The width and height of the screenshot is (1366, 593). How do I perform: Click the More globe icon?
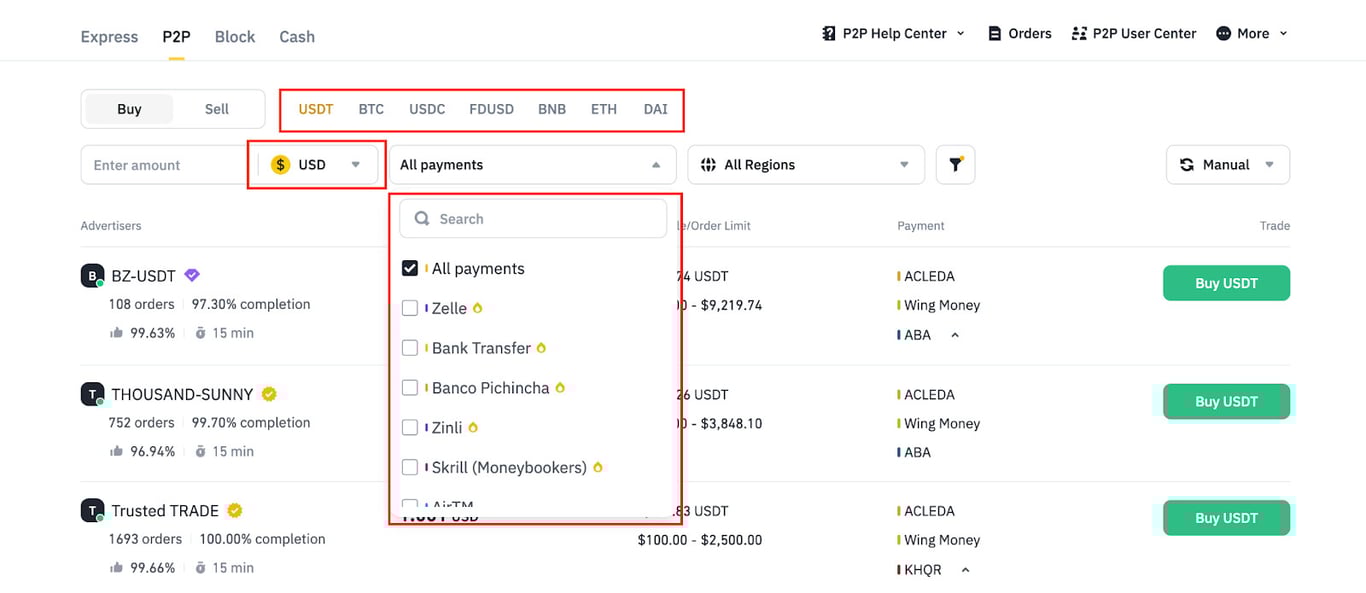(1224, 32)
